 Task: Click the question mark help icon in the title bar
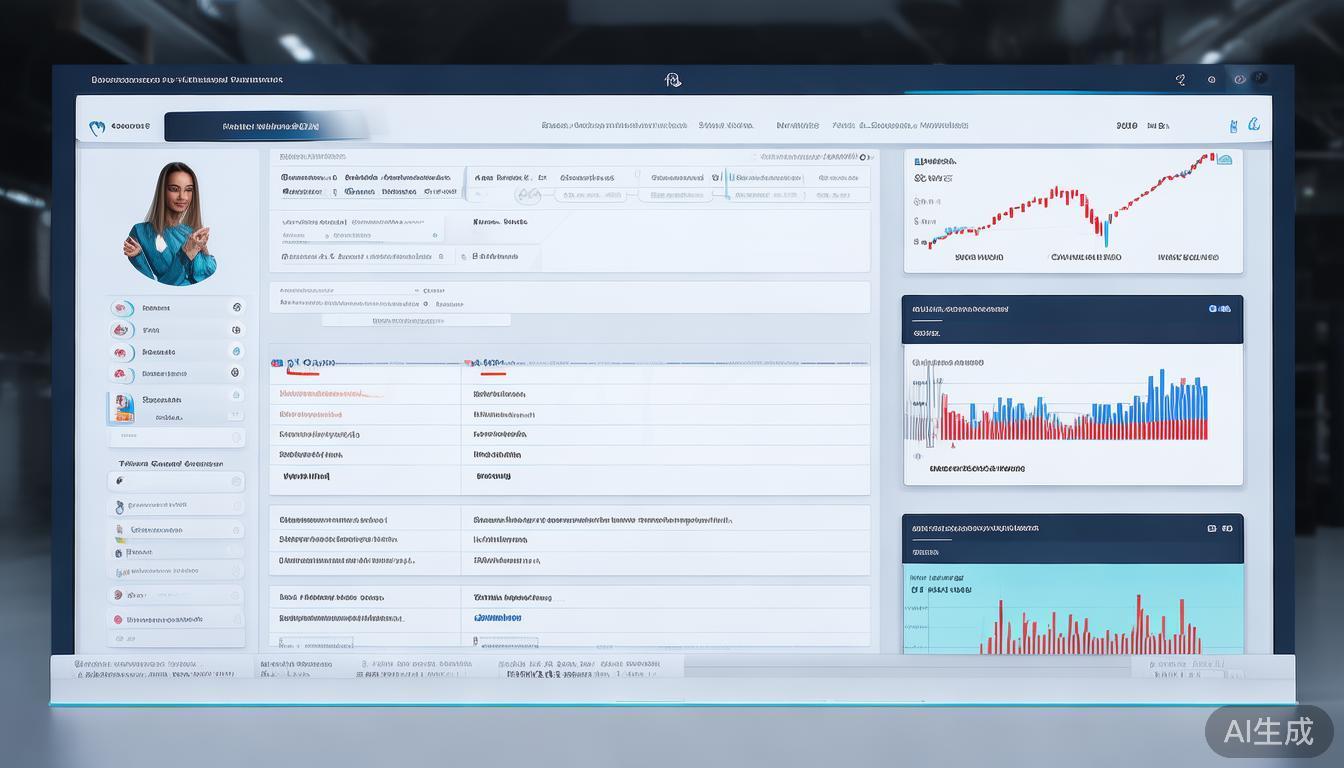(x=1181, y=80)
